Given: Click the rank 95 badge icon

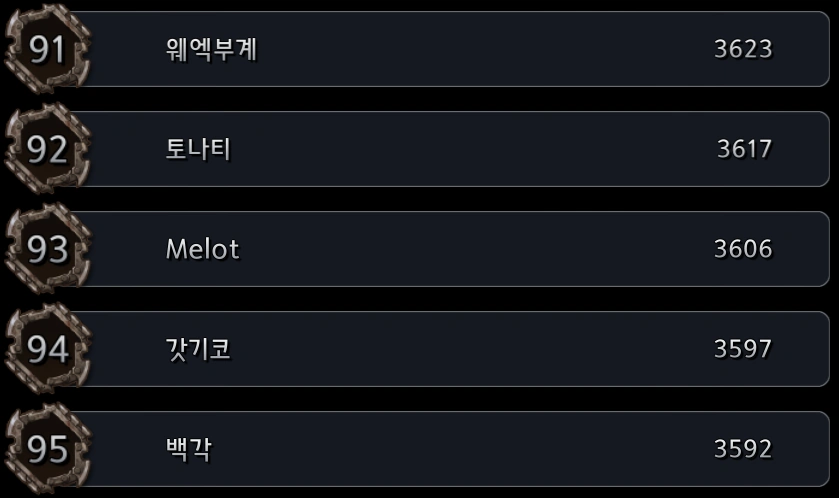Looking at the screenshot, I should tap(46, 449).
